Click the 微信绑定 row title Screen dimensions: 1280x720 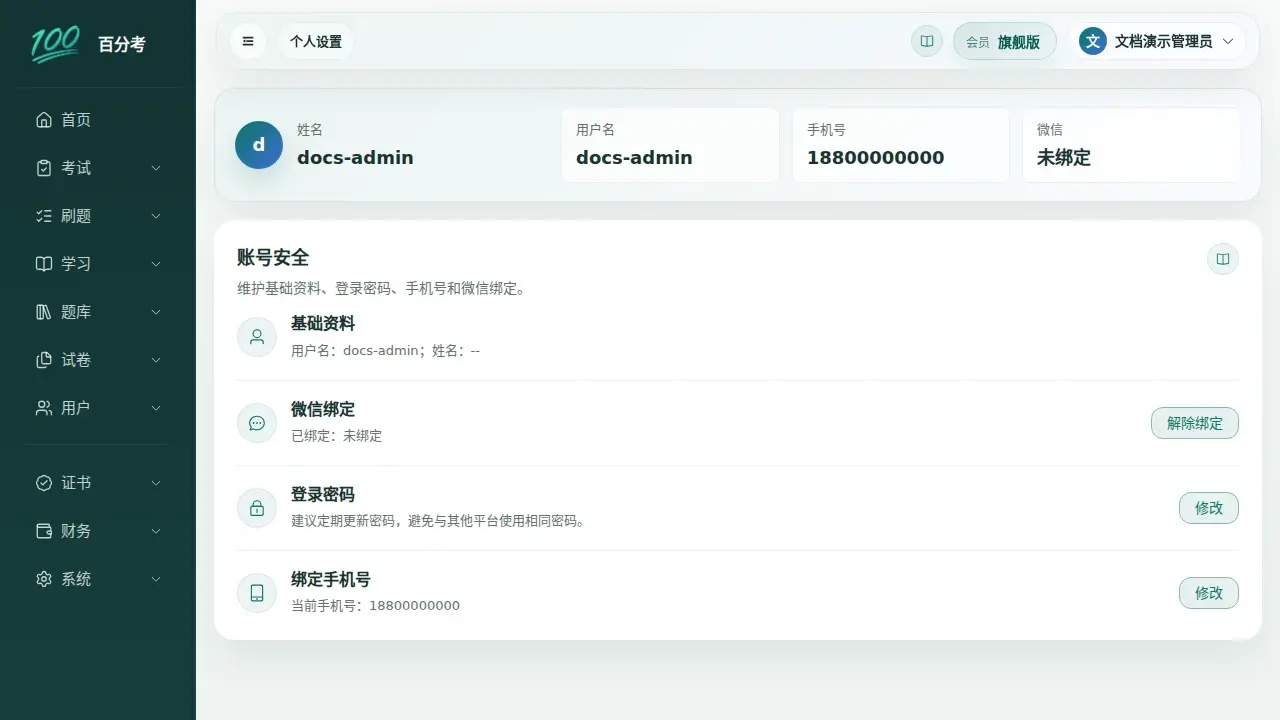tap(323, 409)
